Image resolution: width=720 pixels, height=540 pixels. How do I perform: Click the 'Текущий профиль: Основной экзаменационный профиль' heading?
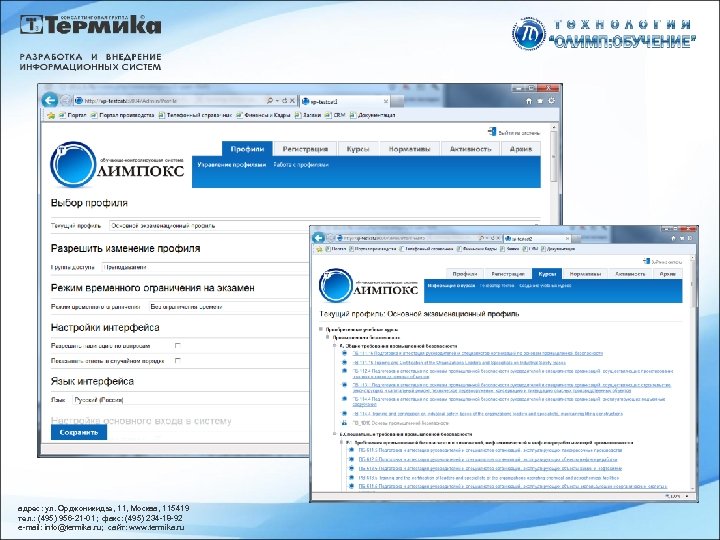[x=419, y=314]
